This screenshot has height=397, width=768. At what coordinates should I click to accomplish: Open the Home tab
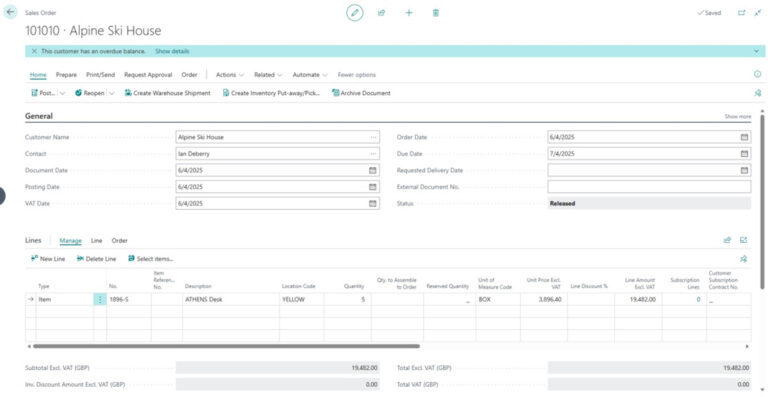38,75
